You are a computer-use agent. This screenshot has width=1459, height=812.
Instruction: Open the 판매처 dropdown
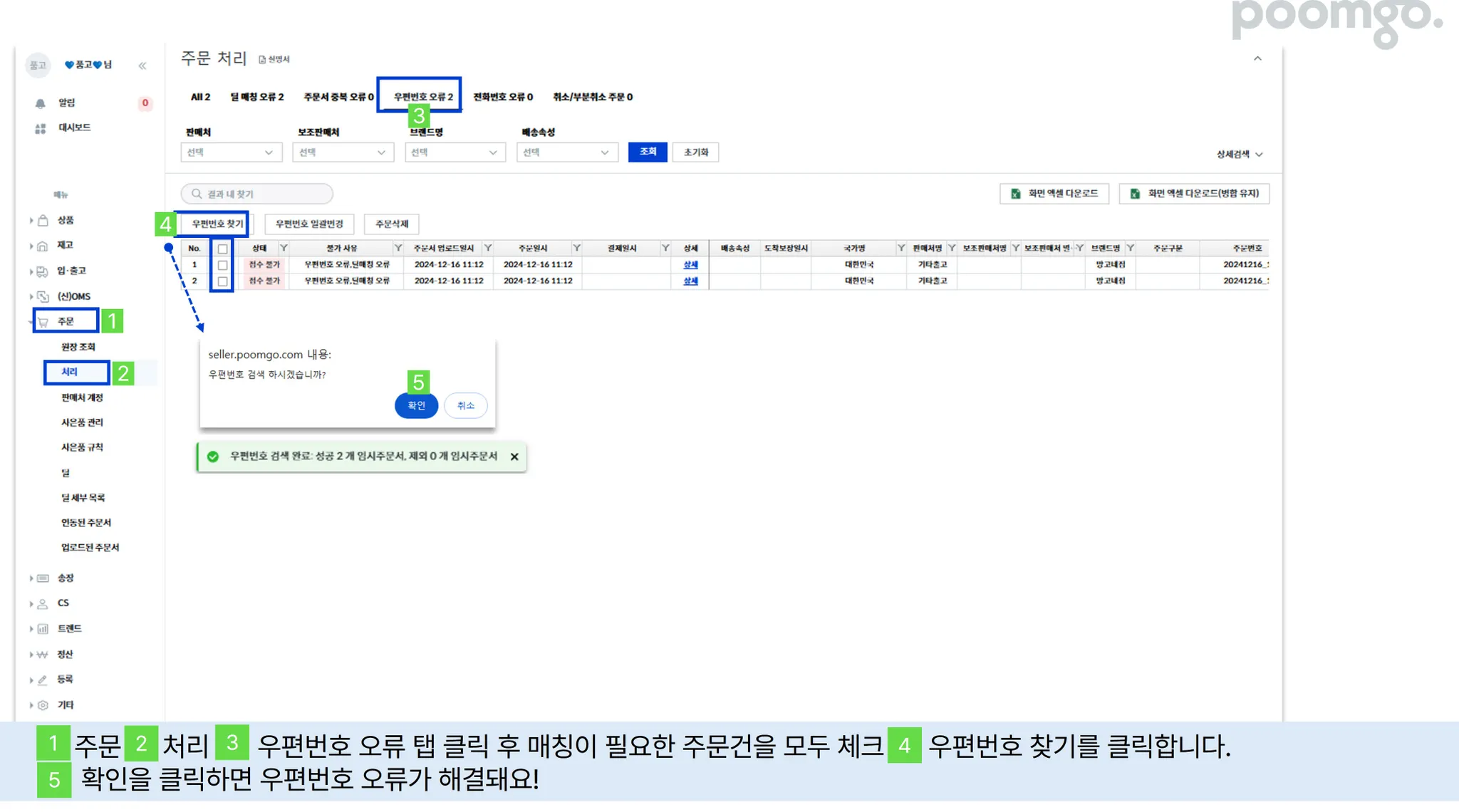click(231, 152)
